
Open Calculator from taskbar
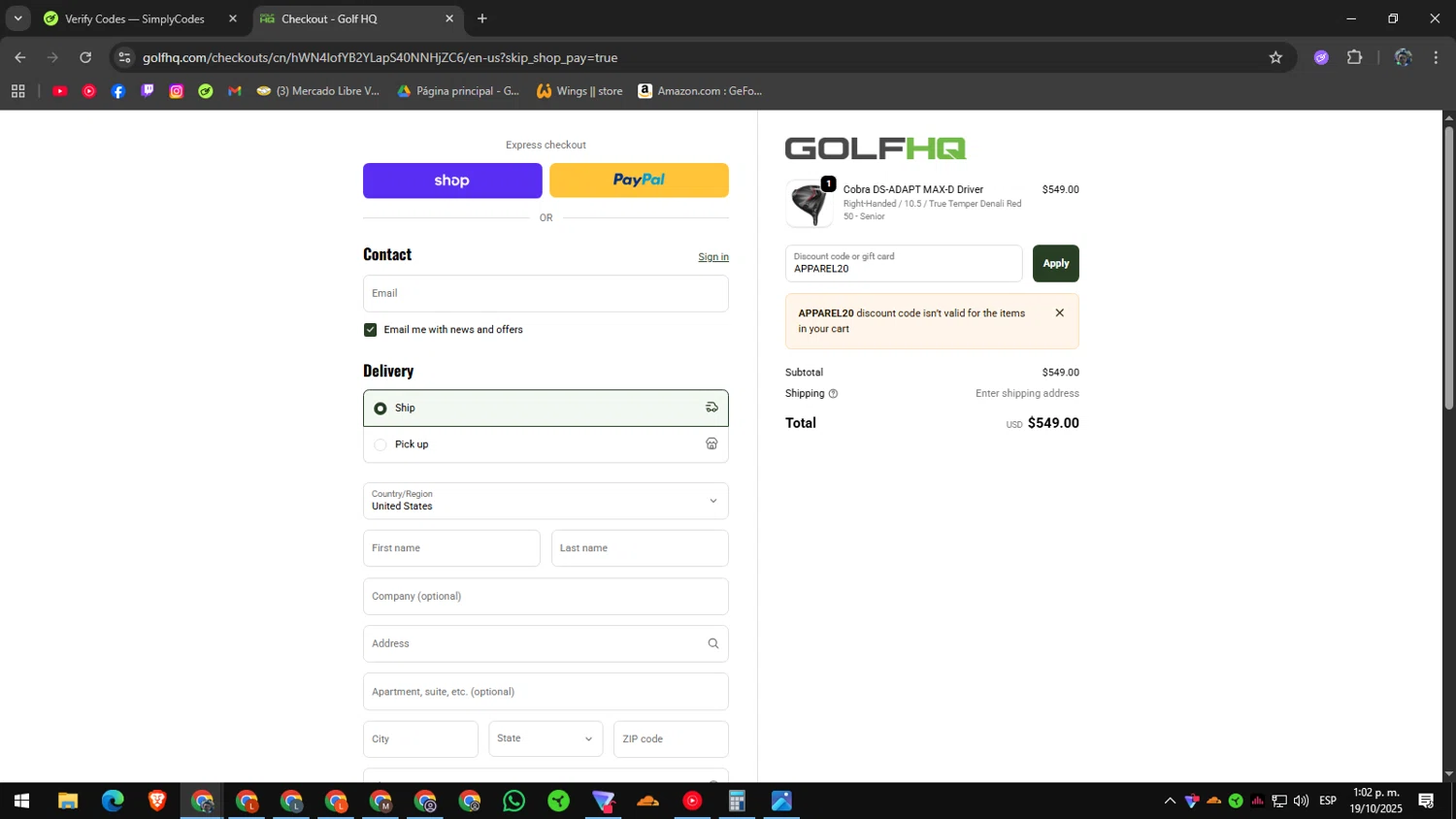point(737,802)
